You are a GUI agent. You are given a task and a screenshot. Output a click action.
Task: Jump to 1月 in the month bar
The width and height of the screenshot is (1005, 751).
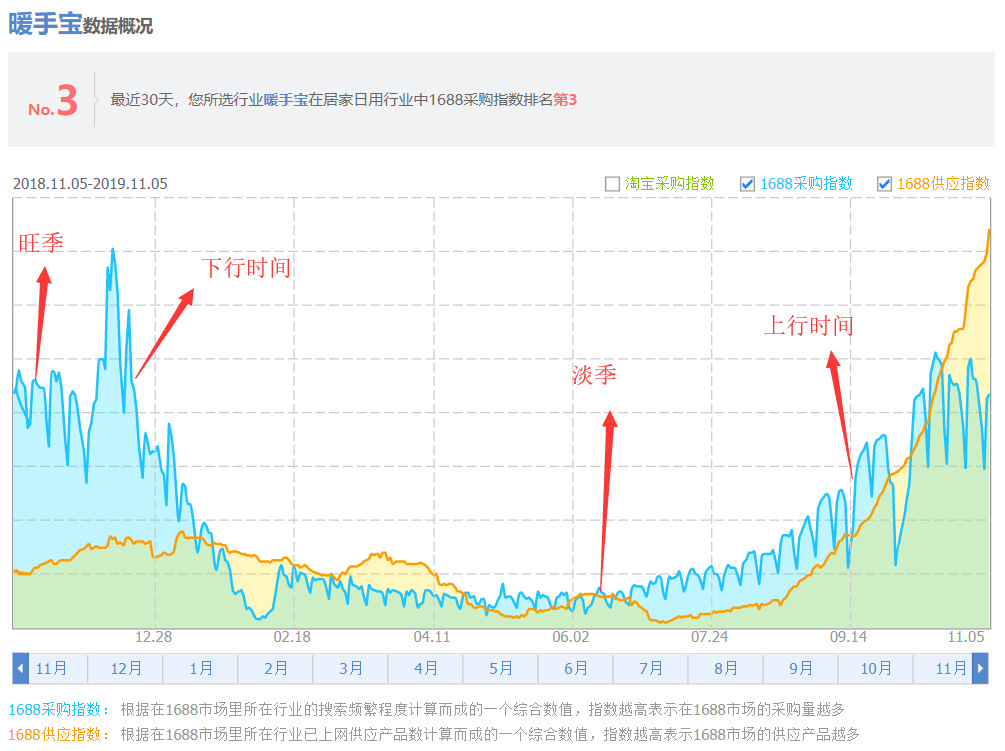coord(200,668)
